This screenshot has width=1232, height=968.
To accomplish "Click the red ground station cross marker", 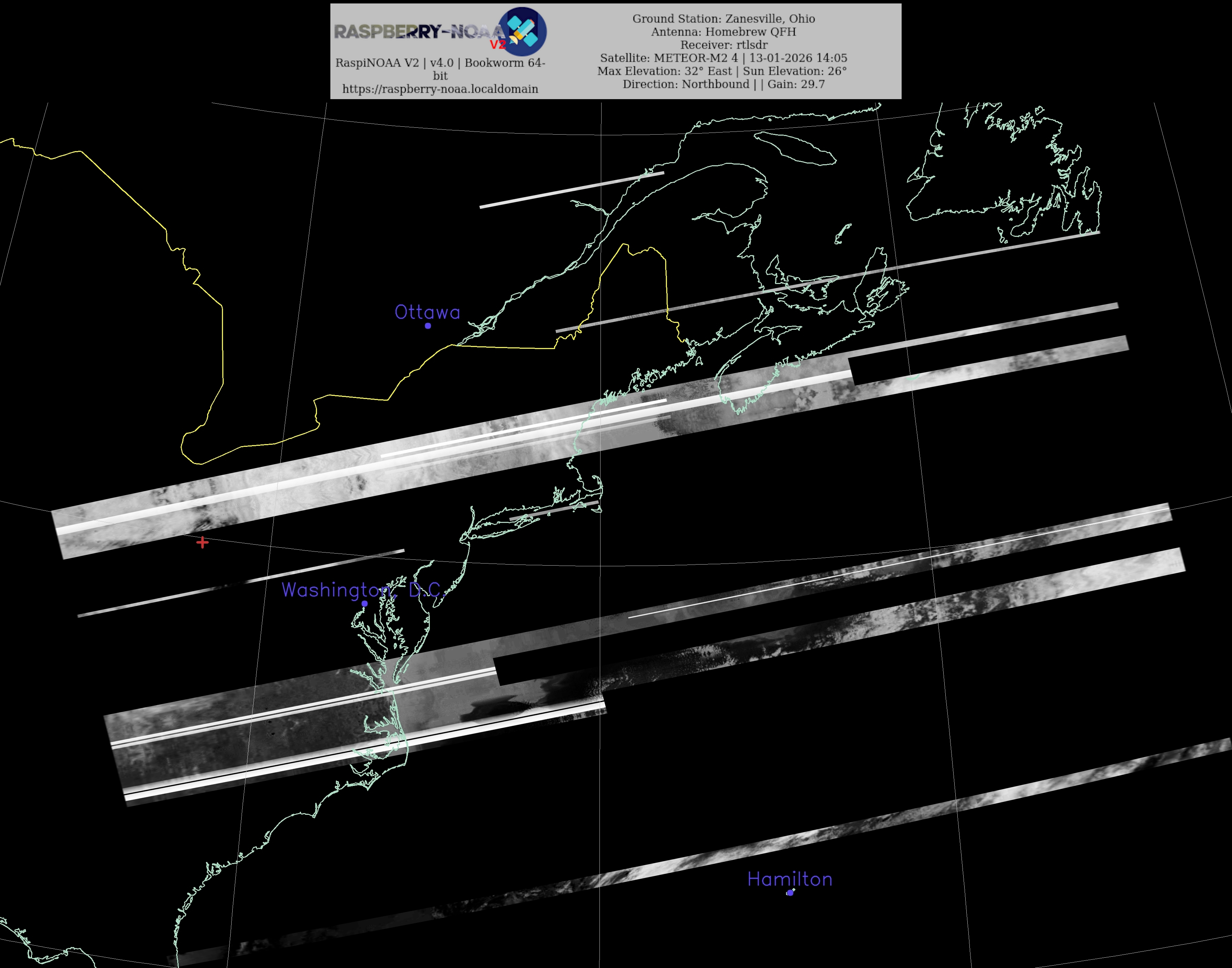I will point(202,543).
